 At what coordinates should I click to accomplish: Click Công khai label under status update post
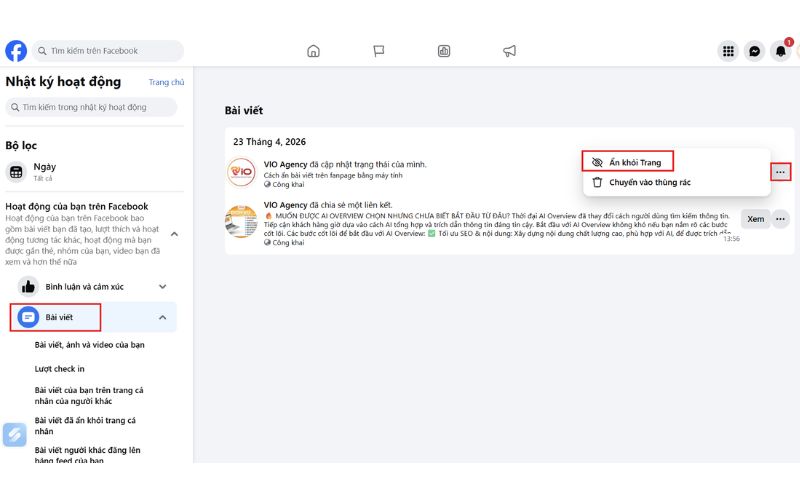tap(288, 185)
